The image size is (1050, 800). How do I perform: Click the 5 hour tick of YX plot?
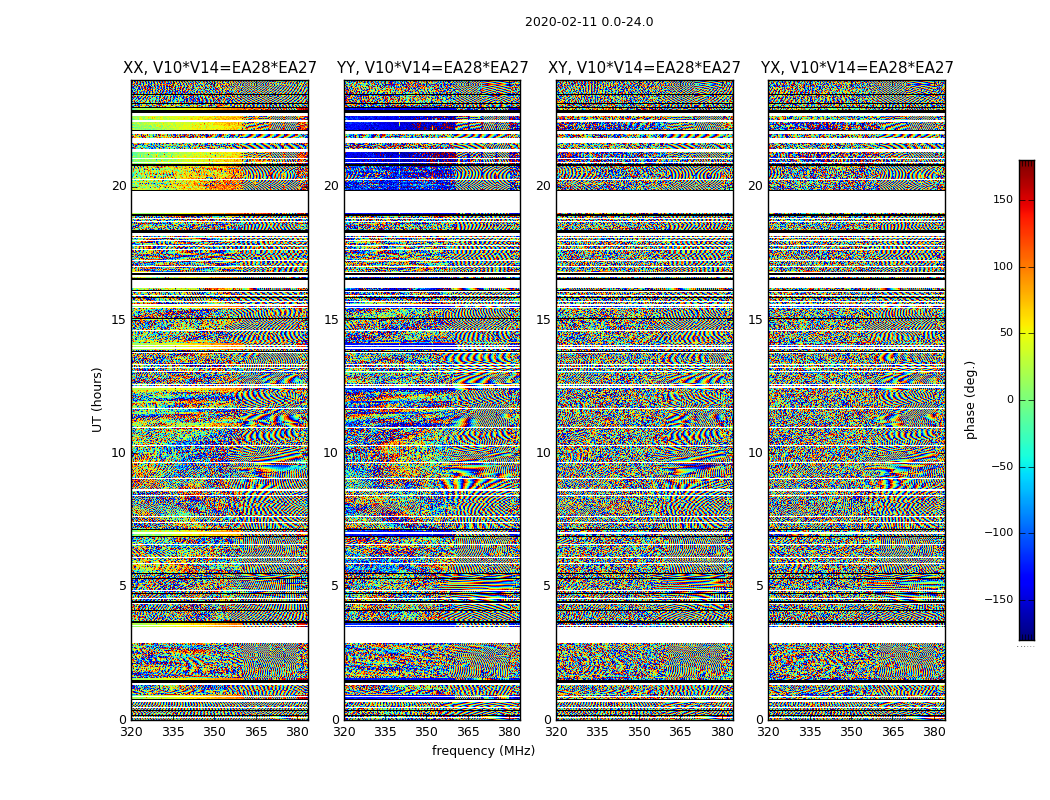(759, 586)
